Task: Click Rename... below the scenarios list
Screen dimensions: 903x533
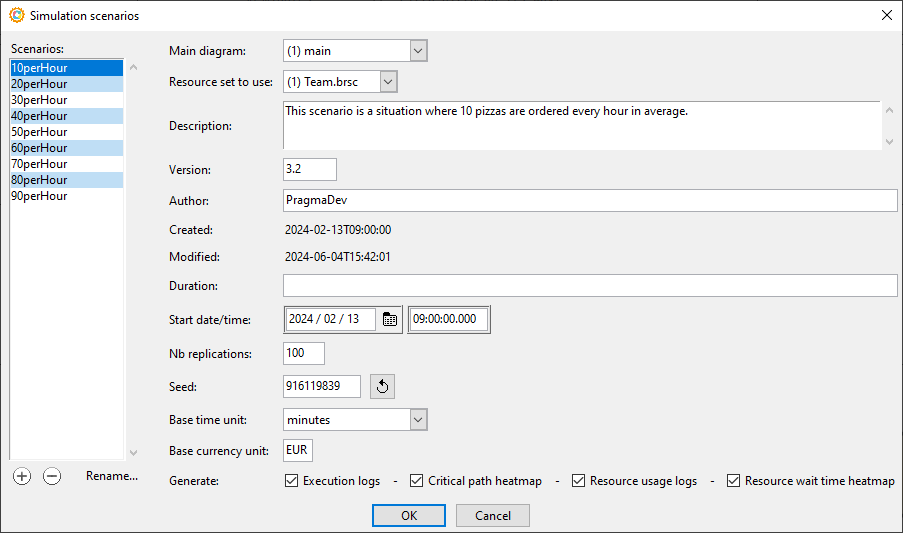Action: click(112, 476)
